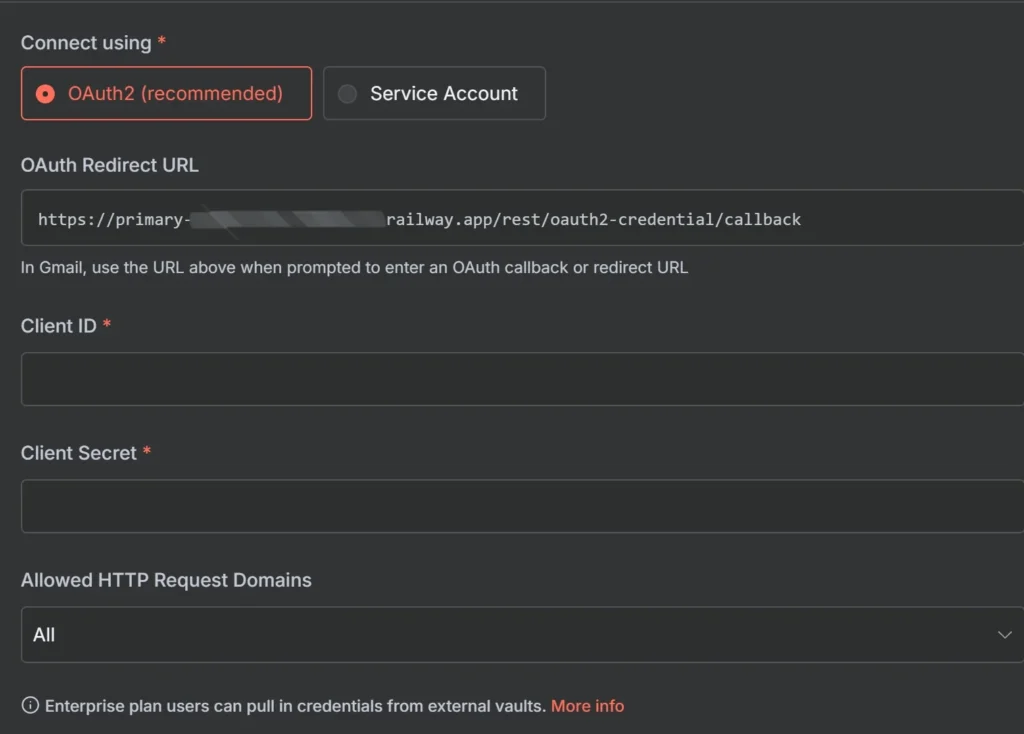Click the info circle icon beside Enterprise note
The height and width of the screenshot is (734, 1024).
coord(30,706)
